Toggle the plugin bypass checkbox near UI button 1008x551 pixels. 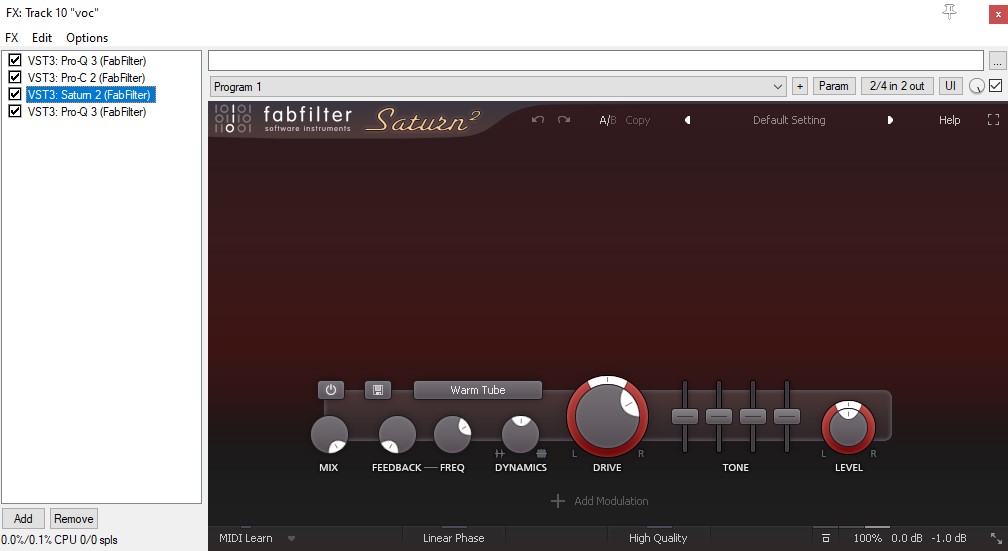click(995, 86)
